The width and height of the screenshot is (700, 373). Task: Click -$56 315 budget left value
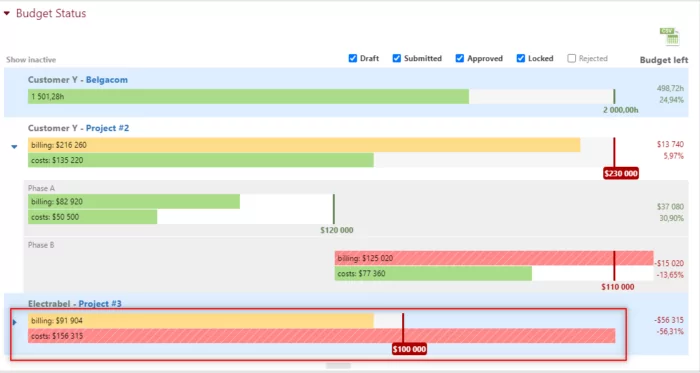point(669,320)
